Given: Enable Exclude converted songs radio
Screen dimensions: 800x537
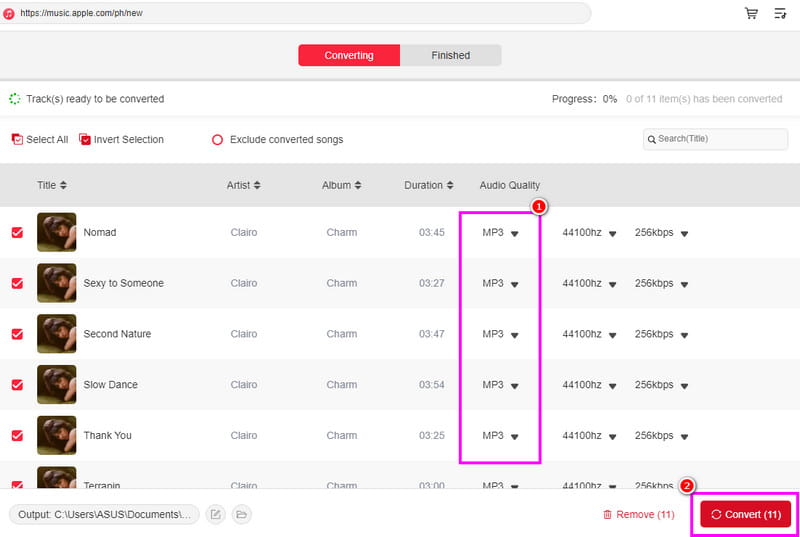Looking at the screenshot, I should point(217,140).
